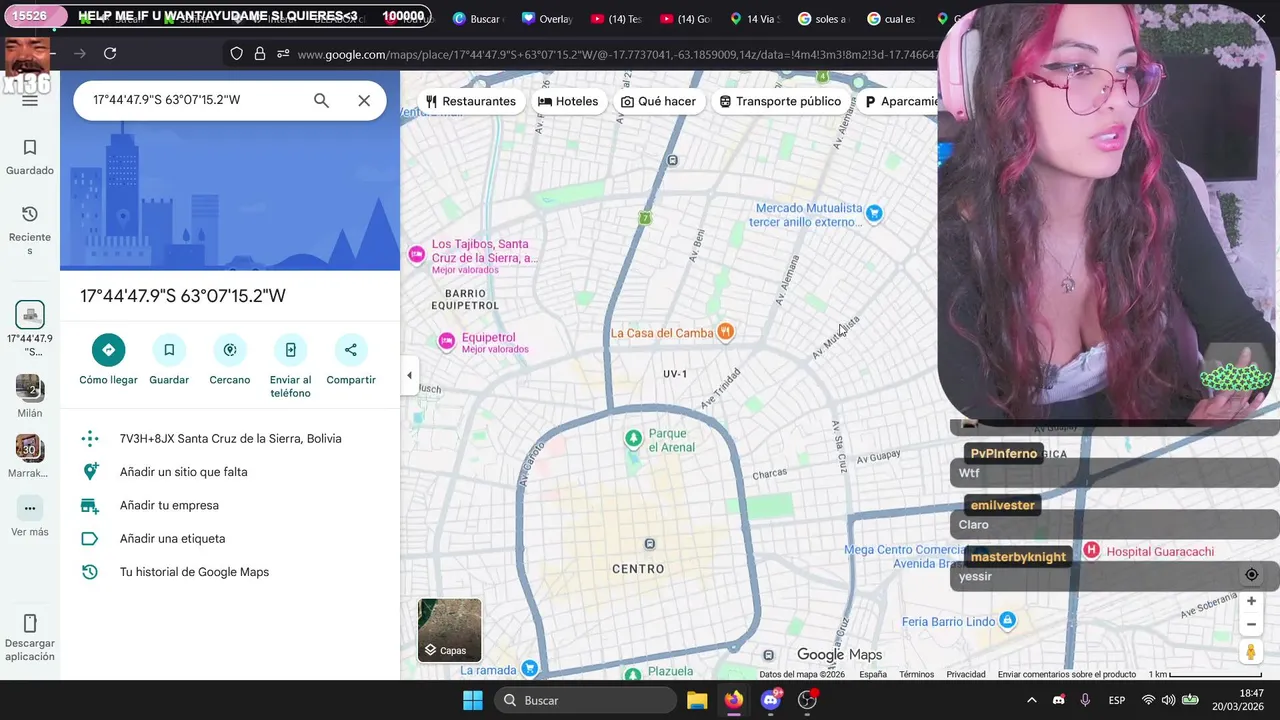
Task: Click the Firefox forward navigation arrow
Action: (80, 53)
